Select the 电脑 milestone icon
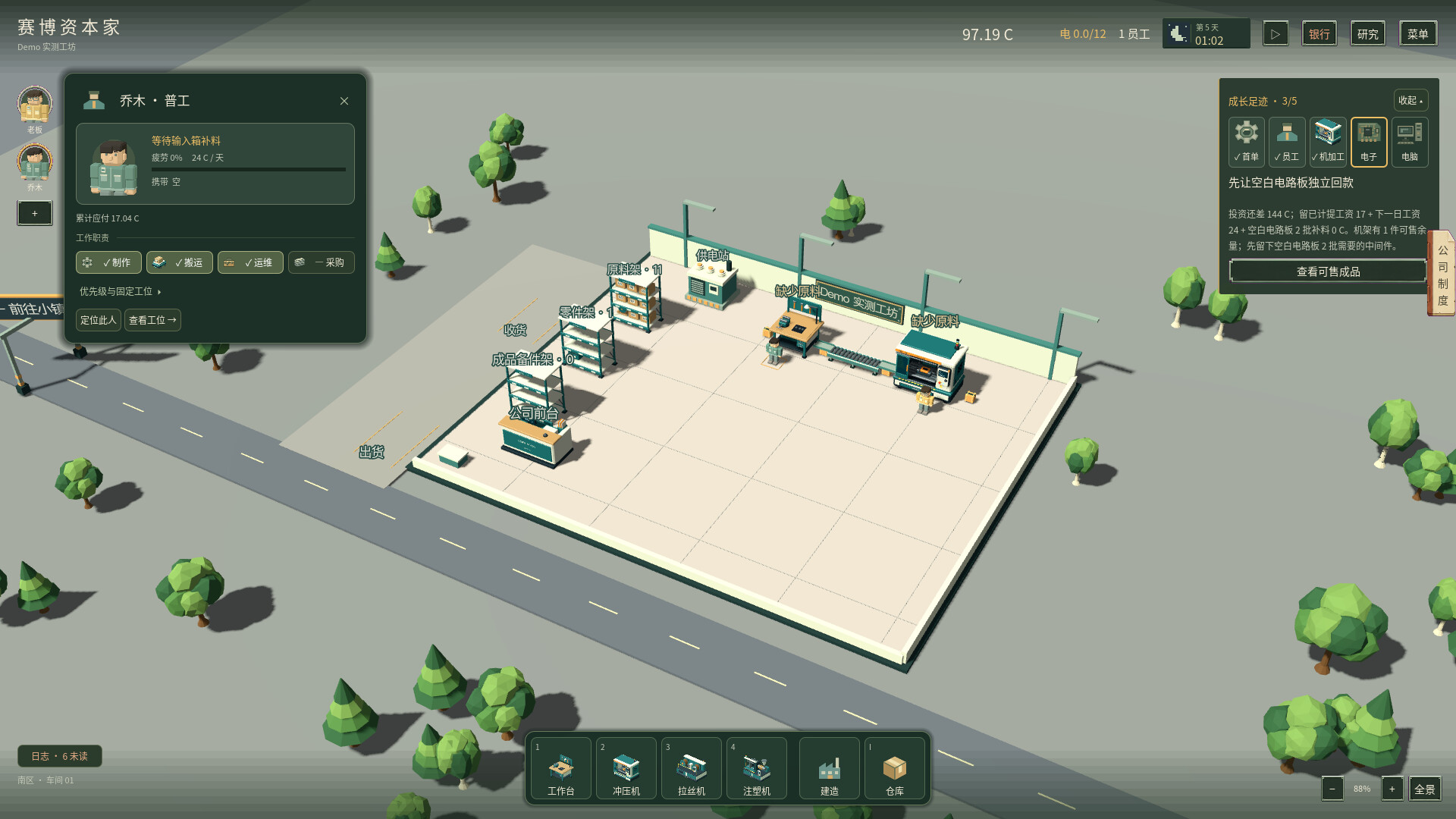This screenshot has height=819, width=1456. click(x=1410, y=142)
